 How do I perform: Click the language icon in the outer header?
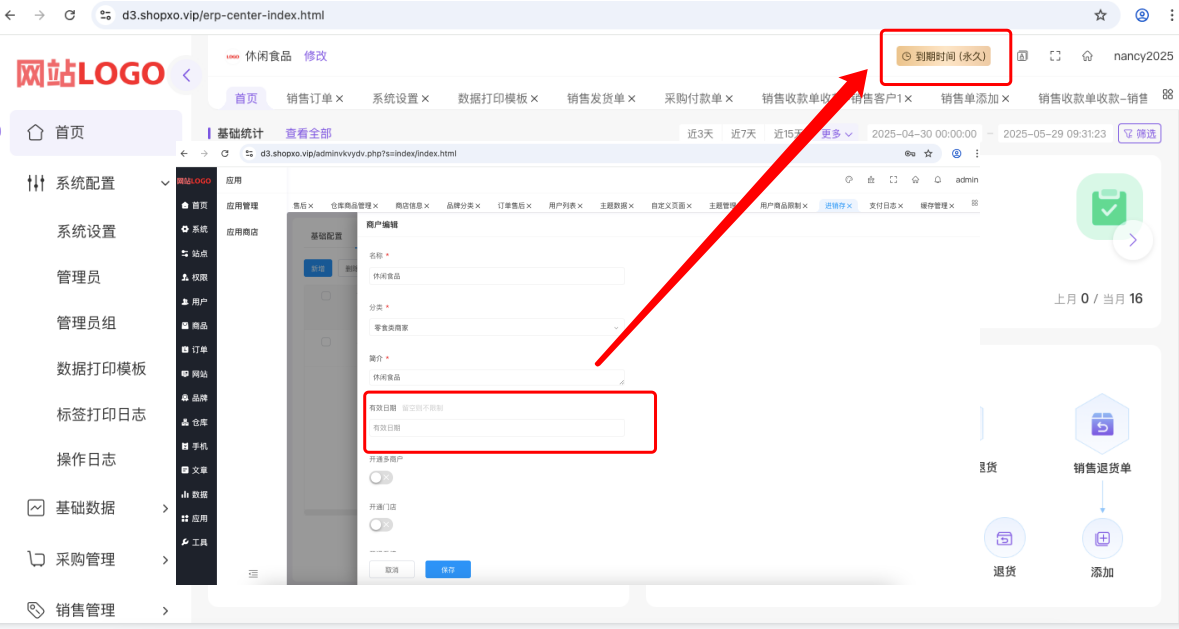point(1023,56)
